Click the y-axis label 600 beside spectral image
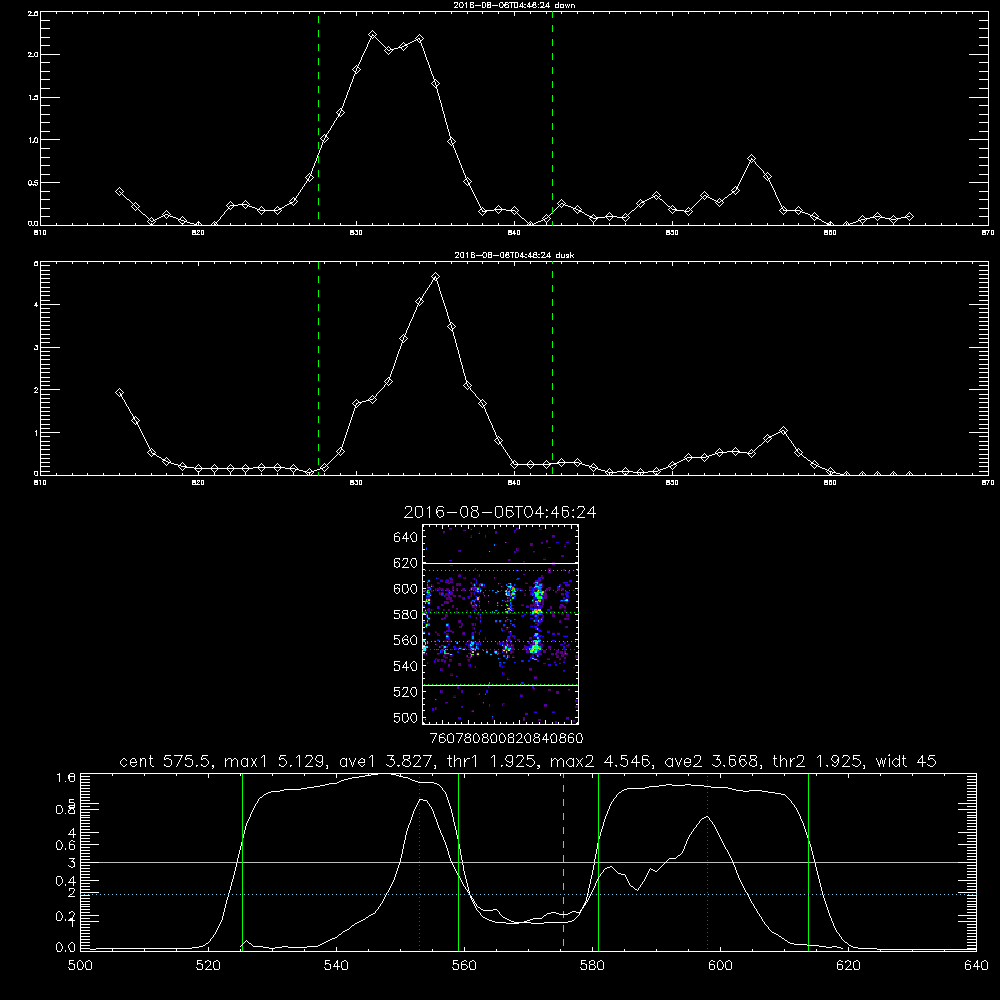 pyautogui.click(x=406, y=589)
